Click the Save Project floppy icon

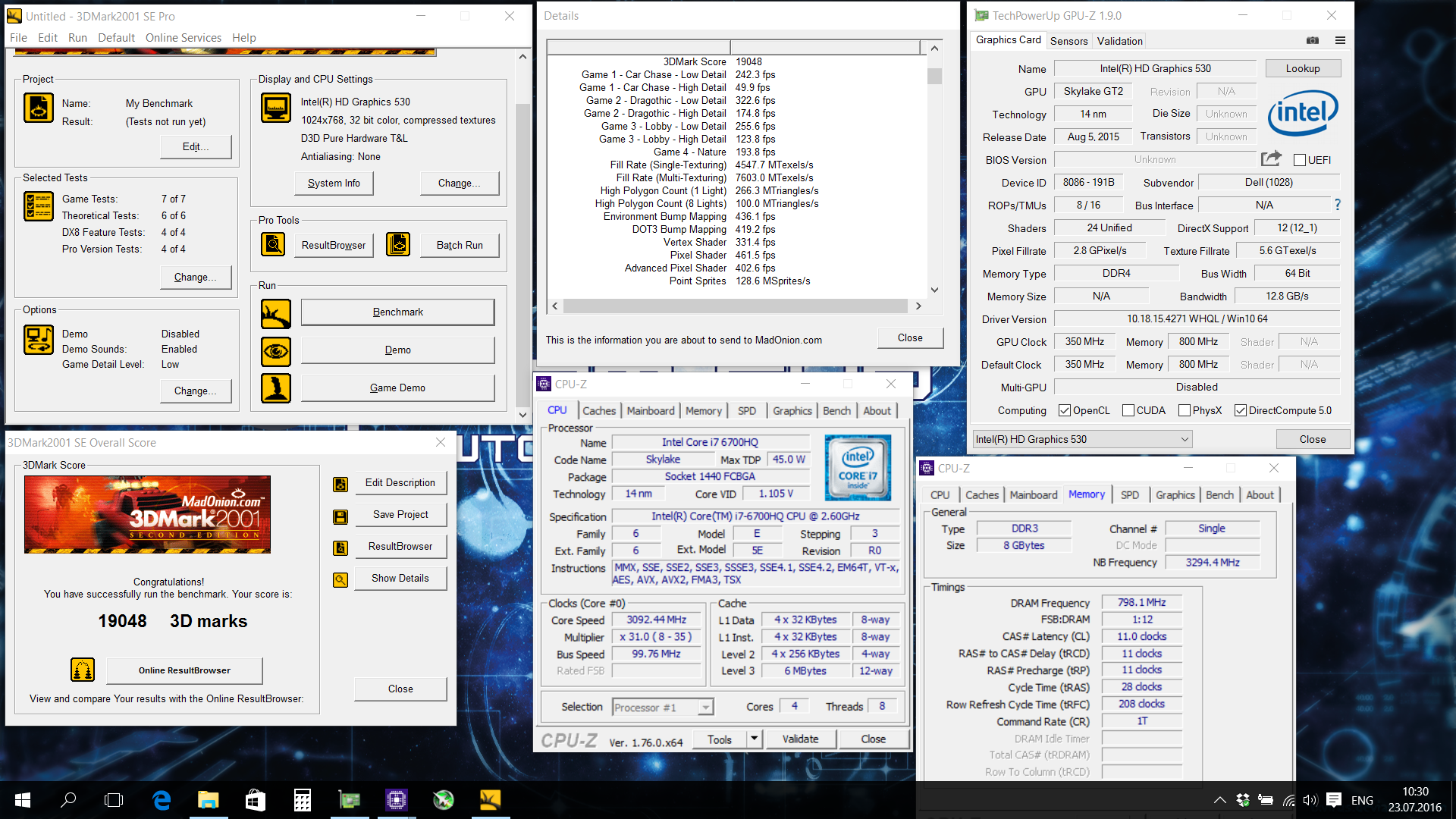coord(340,516)
